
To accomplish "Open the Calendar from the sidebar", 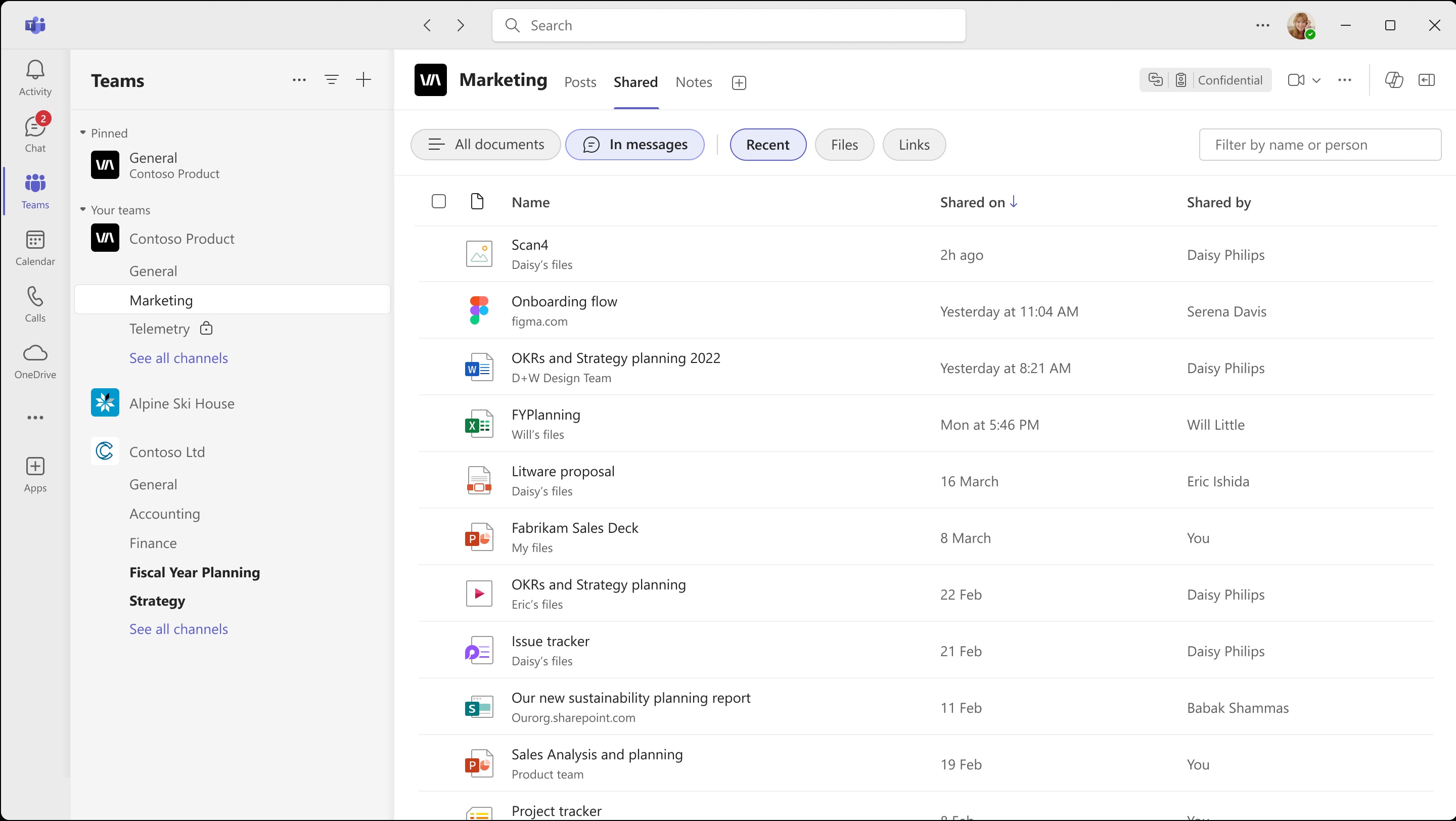I will tap(35, 248).
